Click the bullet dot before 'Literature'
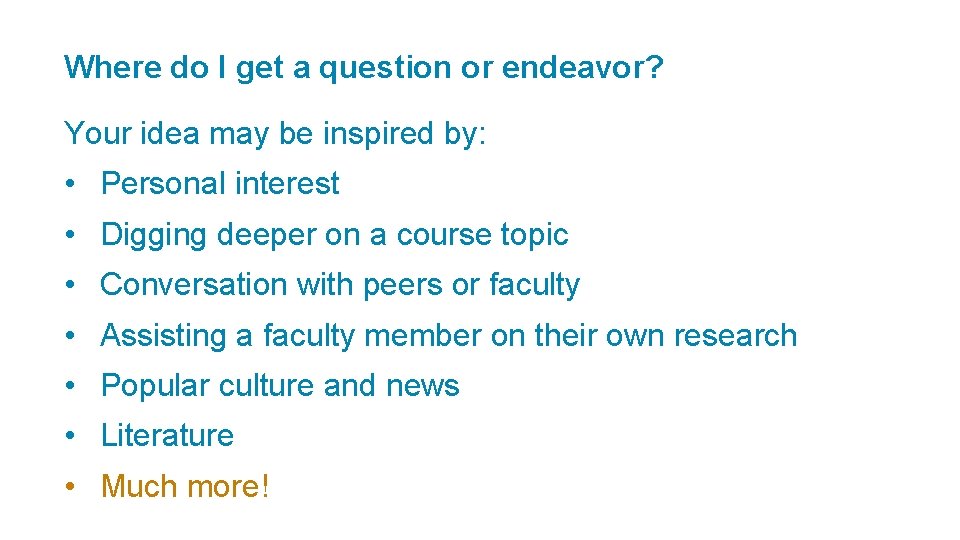This screenshot has height=540, width=960. [70, 436]
